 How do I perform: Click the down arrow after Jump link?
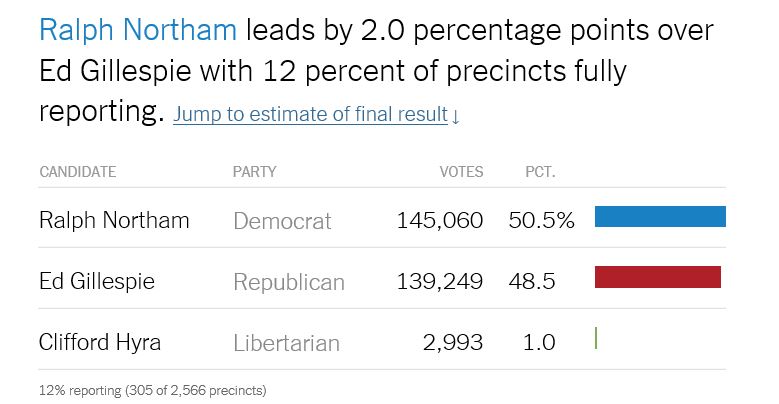click(456, 116)
